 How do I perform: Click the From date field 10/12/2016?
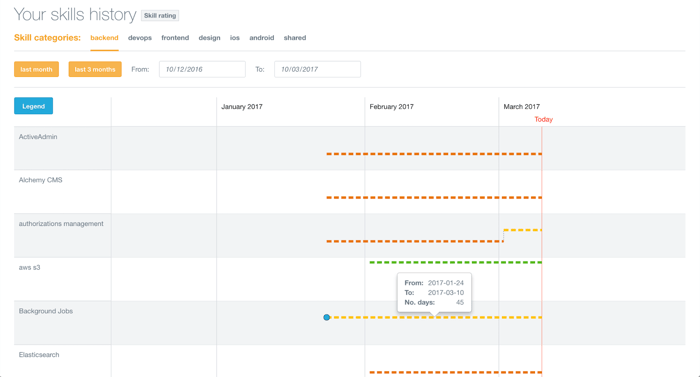[202, 69]
